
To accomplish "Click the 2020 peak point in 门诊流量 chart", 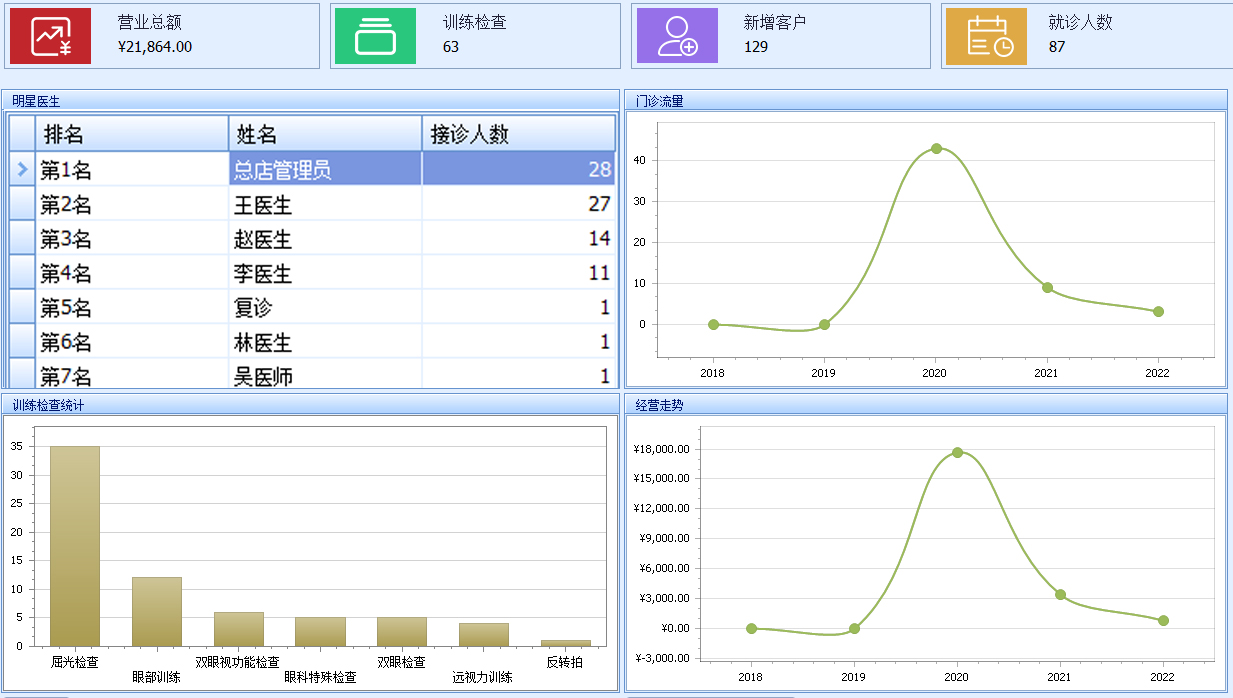I will tap(936, 148).
